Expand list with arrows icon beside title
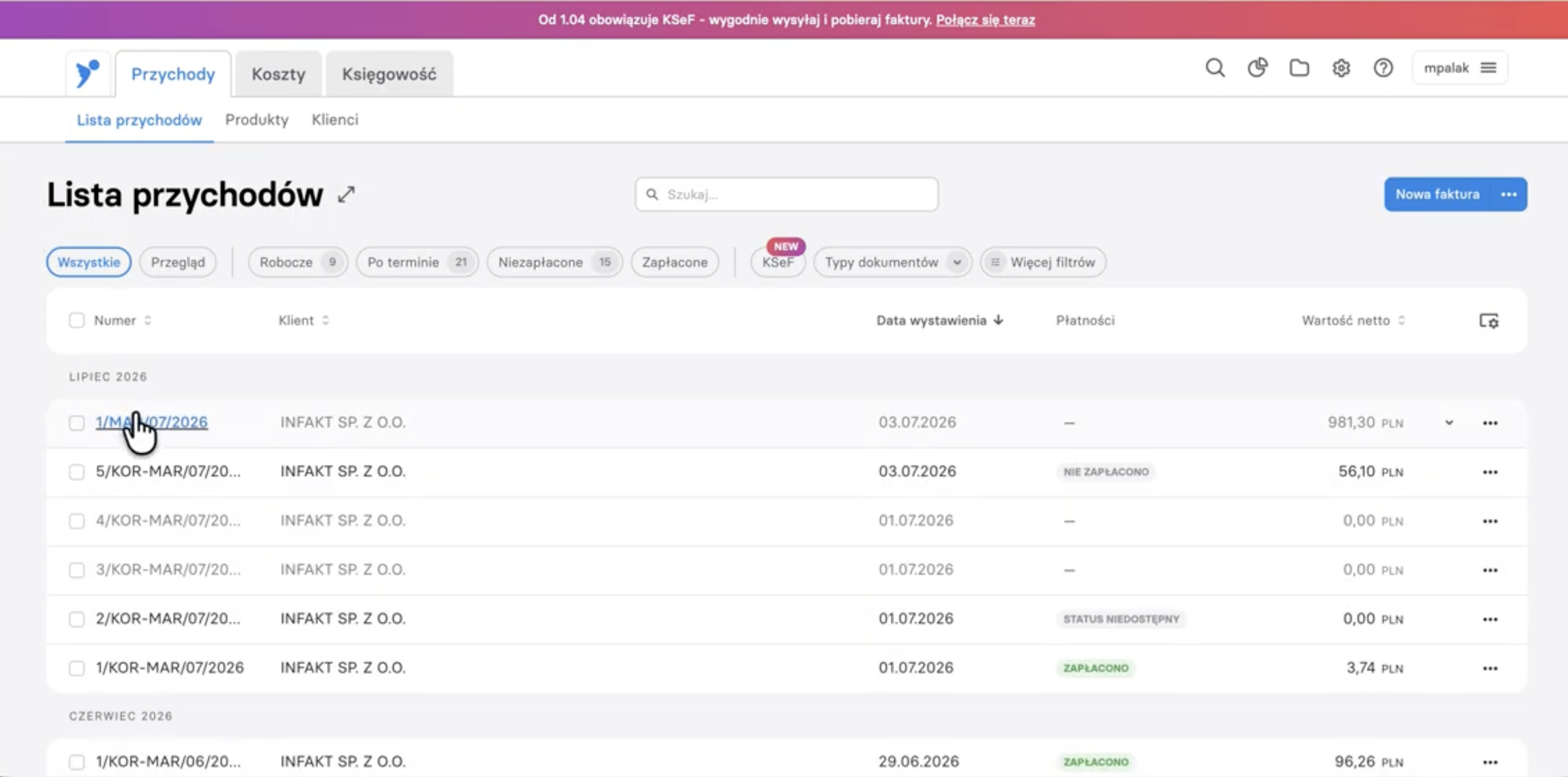This screenshot has width=1568, height=777. click(x=347, y=195)
